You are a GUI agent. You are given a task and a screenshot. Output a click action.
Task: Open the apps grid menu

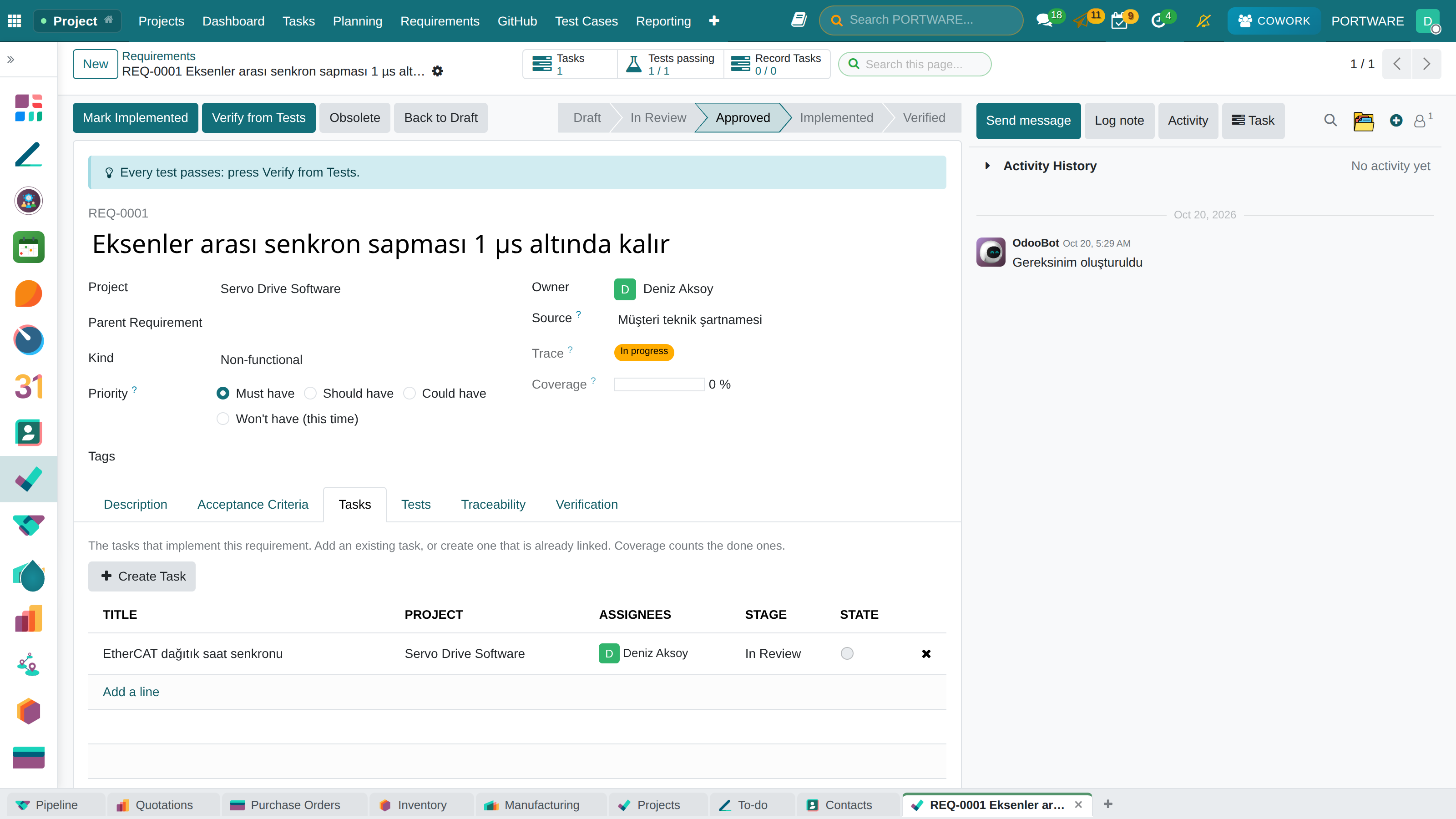[x=15, y=21]
